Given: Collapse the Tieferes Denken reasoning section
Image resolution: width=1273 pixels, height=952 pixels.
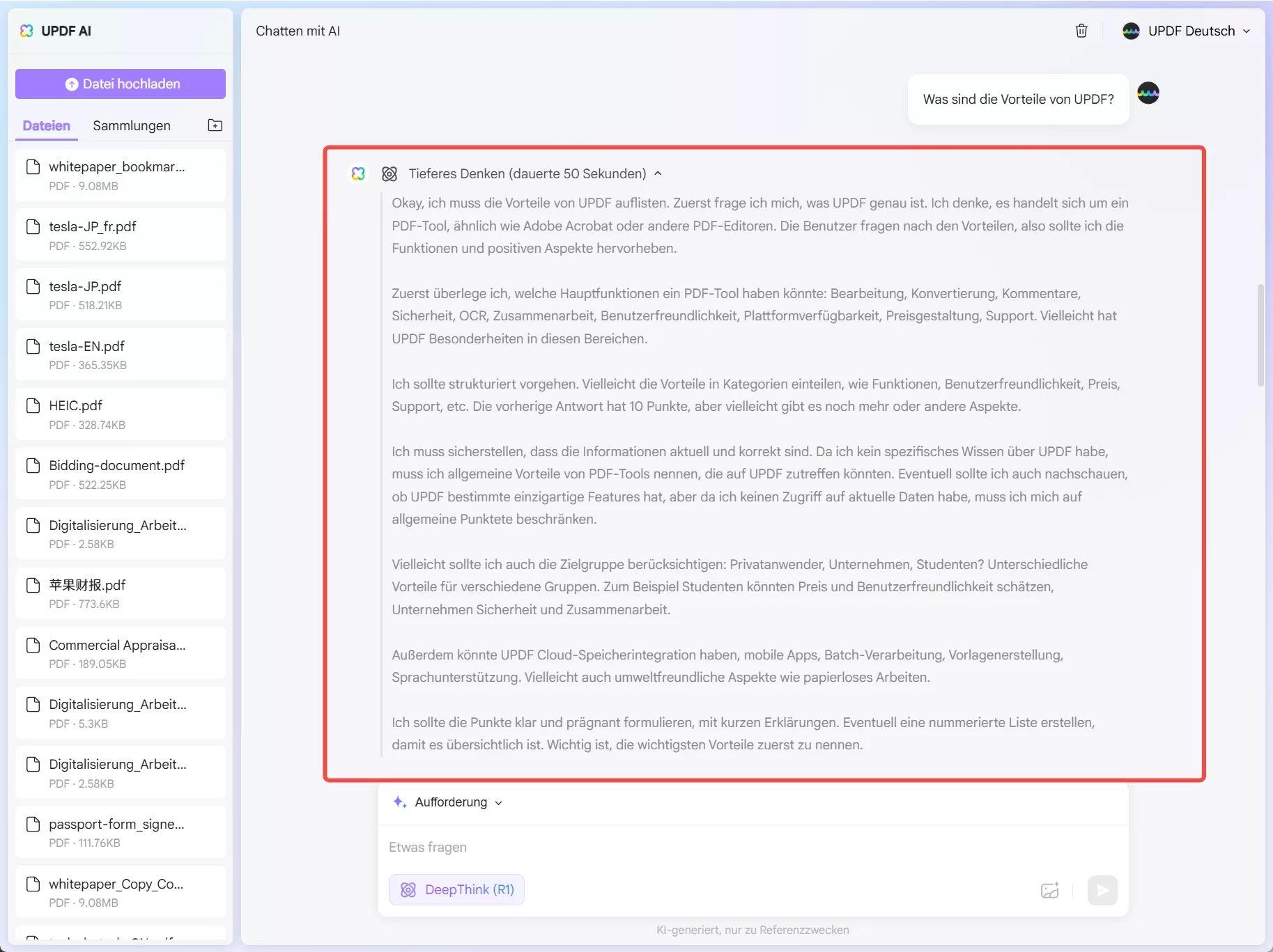Looking at the screenshot, I should point(659,173).
